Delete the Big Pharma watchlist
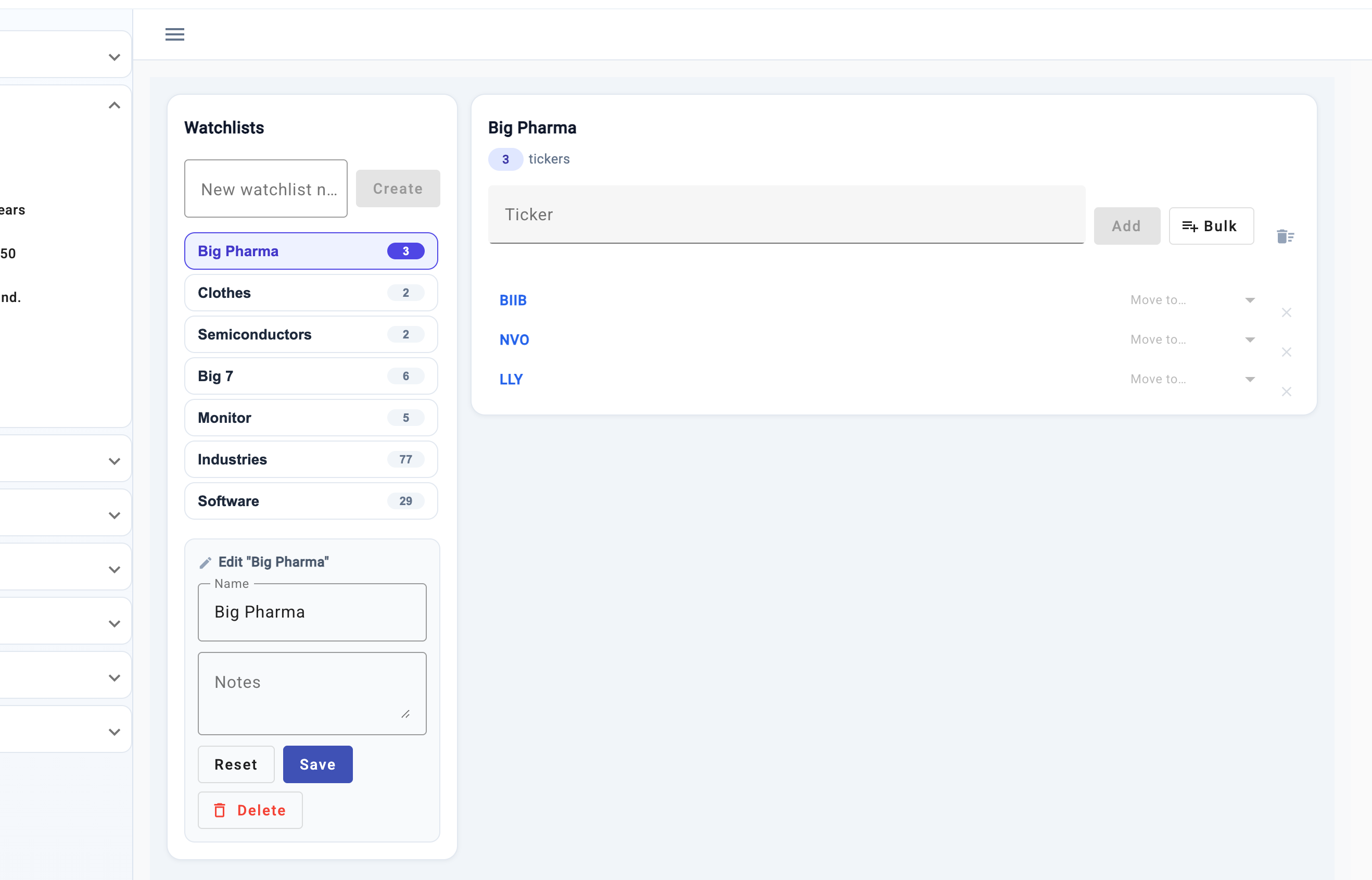Image resolution: width=1372 pixels, height=880 pixels. click(x=250, y=810)
